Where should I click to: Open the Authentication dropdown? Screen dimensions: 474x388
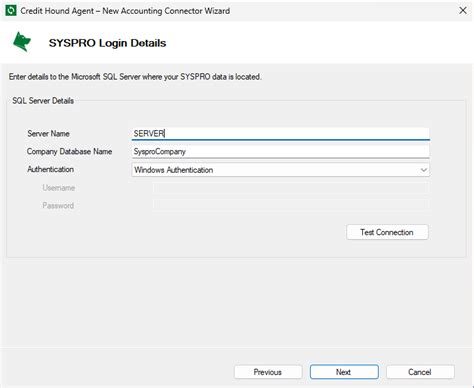coord(280,170)
